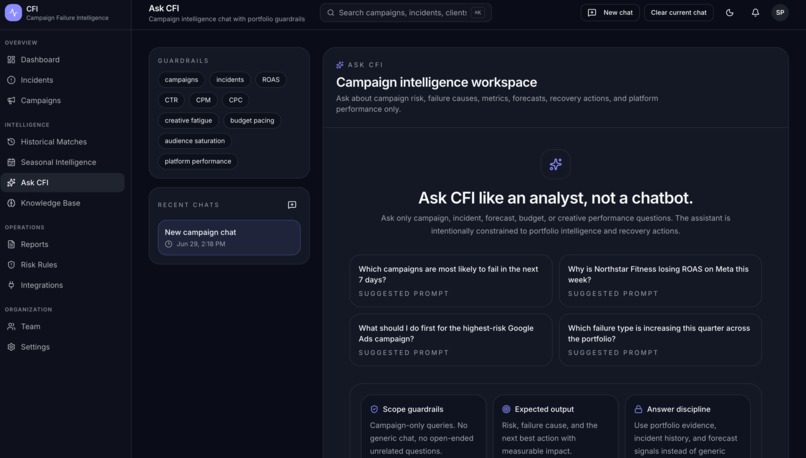Image resolution: width=806 pixels, height=458 pixels.
Task: Start new chat from Recent Chats icon
Action: [292, 205]
